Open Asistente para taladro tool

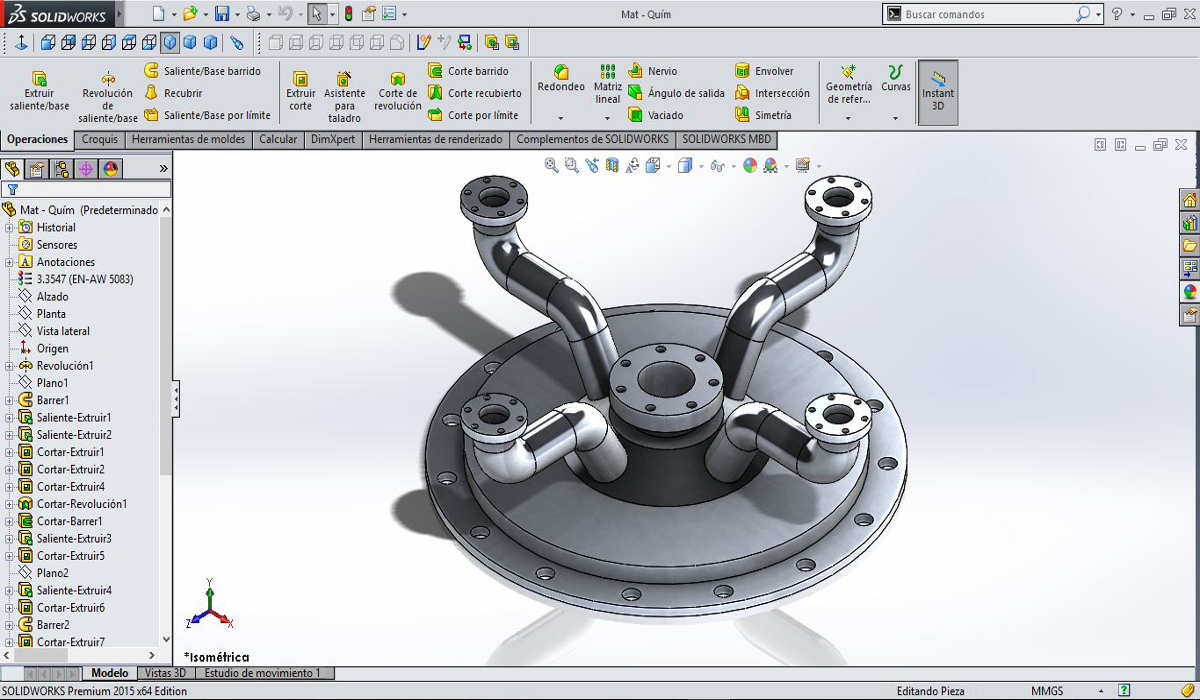(x=344, y=97)
